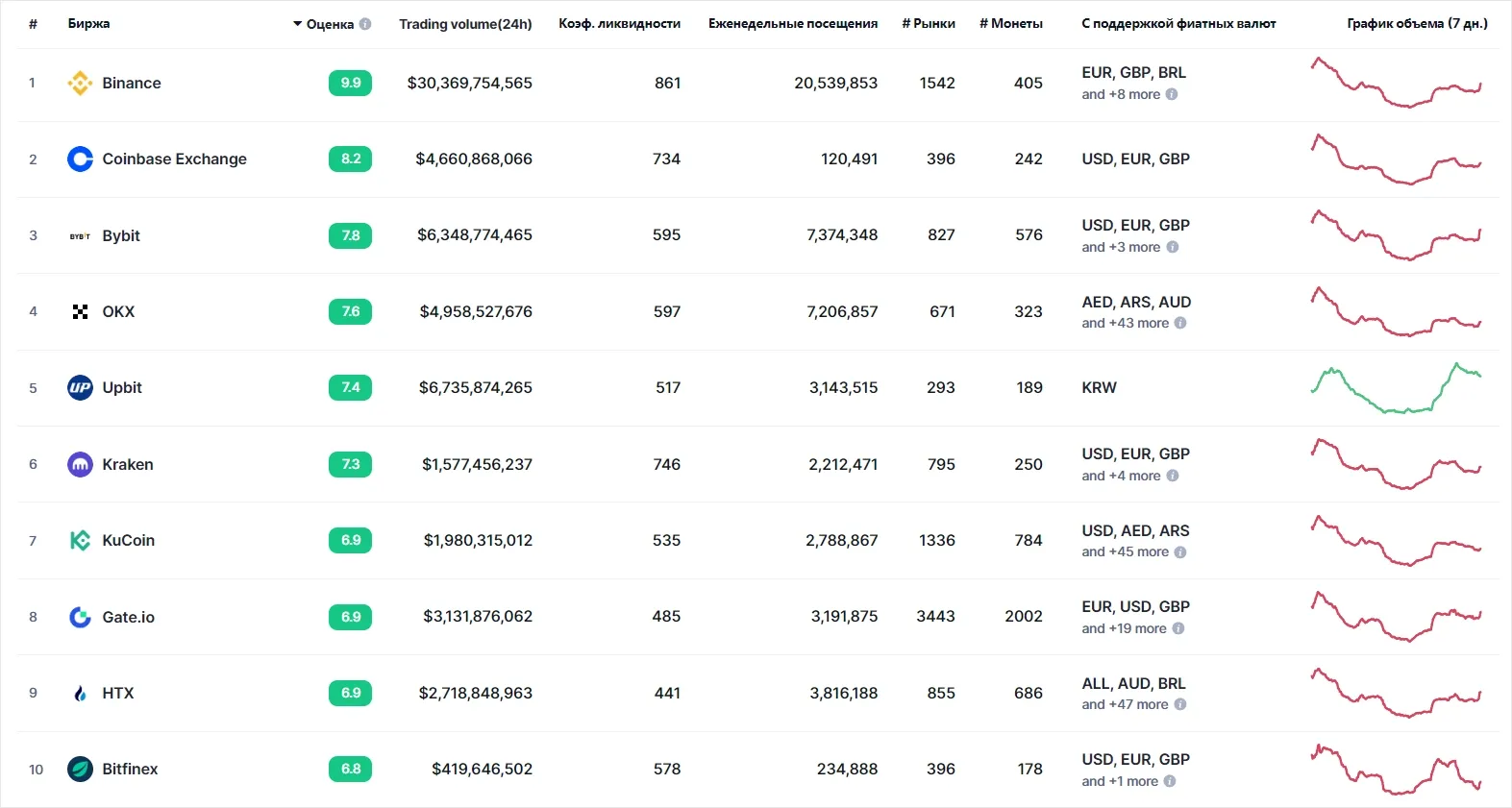Click HTX weekly visits 3,816,188
The width and height of the screenshot is (1512, 808).
[844, 693]
